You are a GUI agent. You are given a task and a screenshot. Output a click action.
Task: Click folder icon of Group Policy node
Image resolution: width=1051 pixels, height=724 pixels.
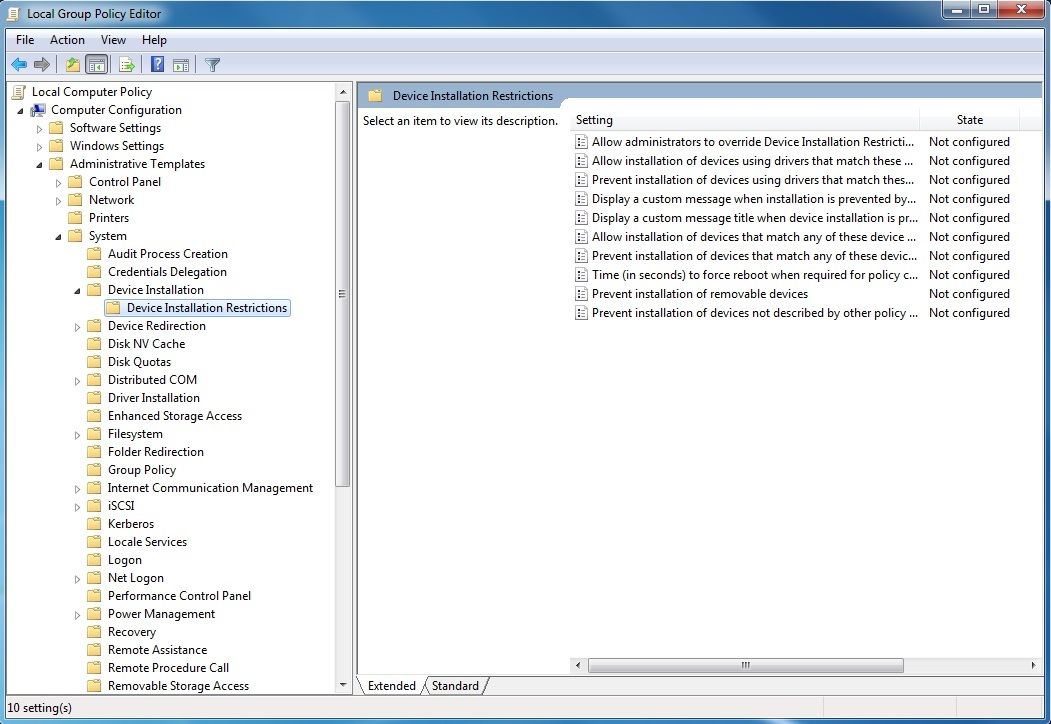click(x=95, y=470)
